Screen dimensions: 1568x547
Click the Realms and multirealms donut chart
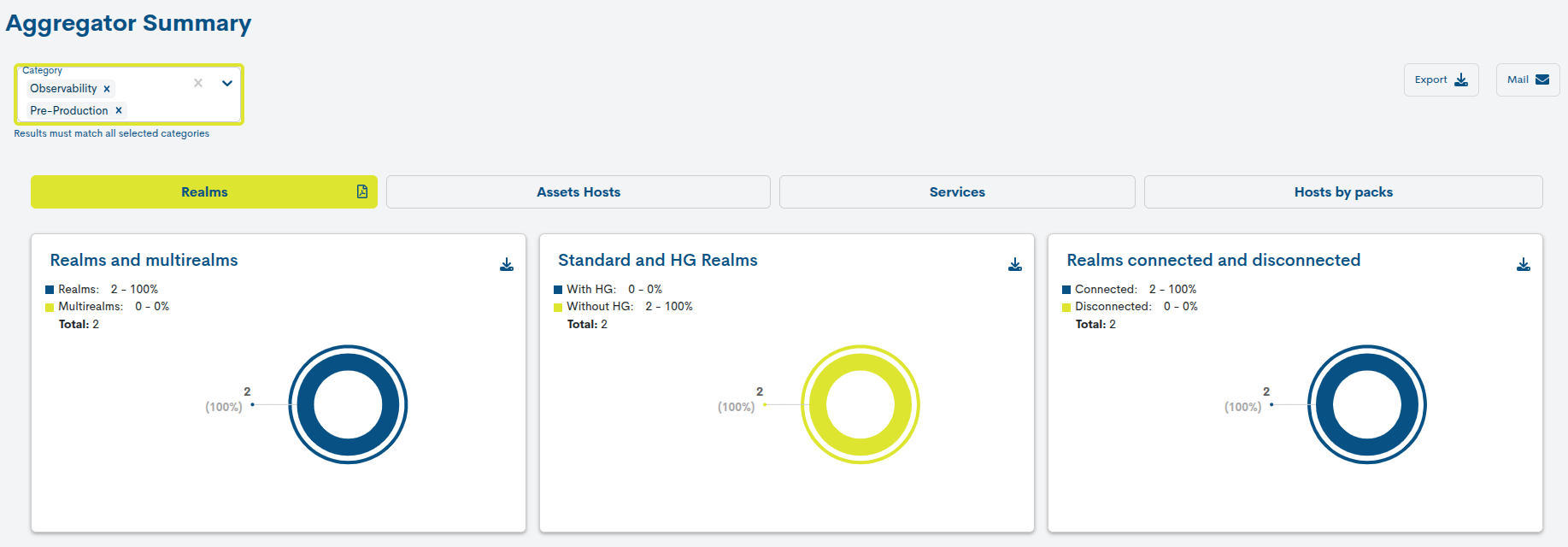(348, 404)
